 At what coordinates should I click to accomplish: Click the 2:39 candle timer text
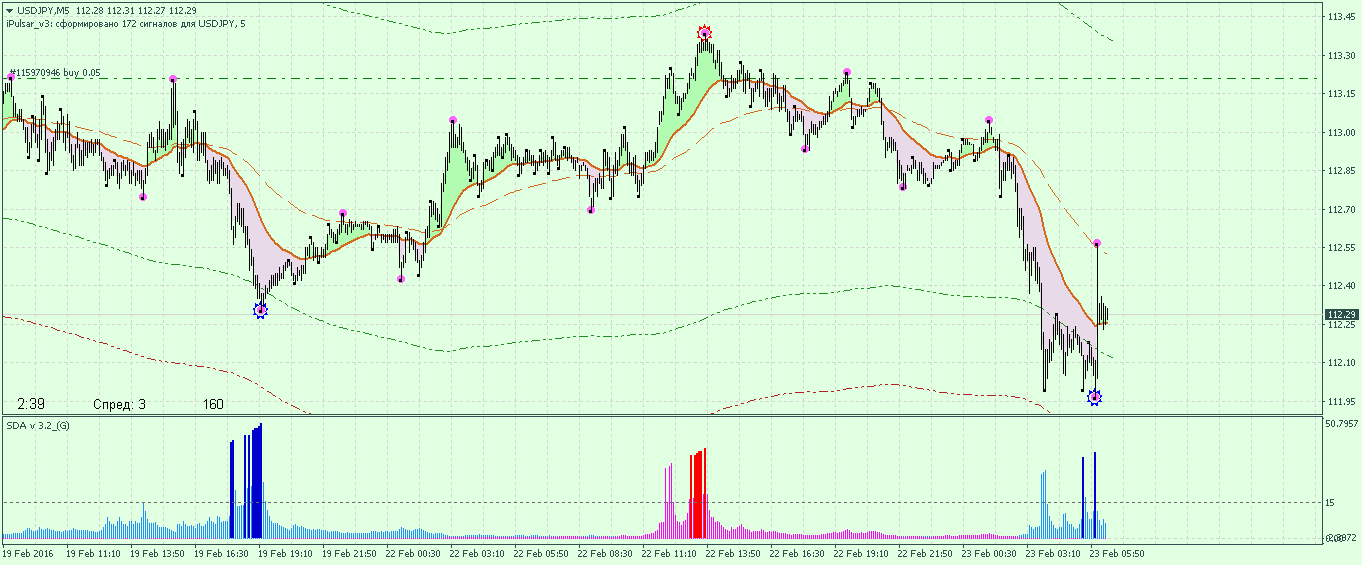pyautogui.click(x=30, y=404)
